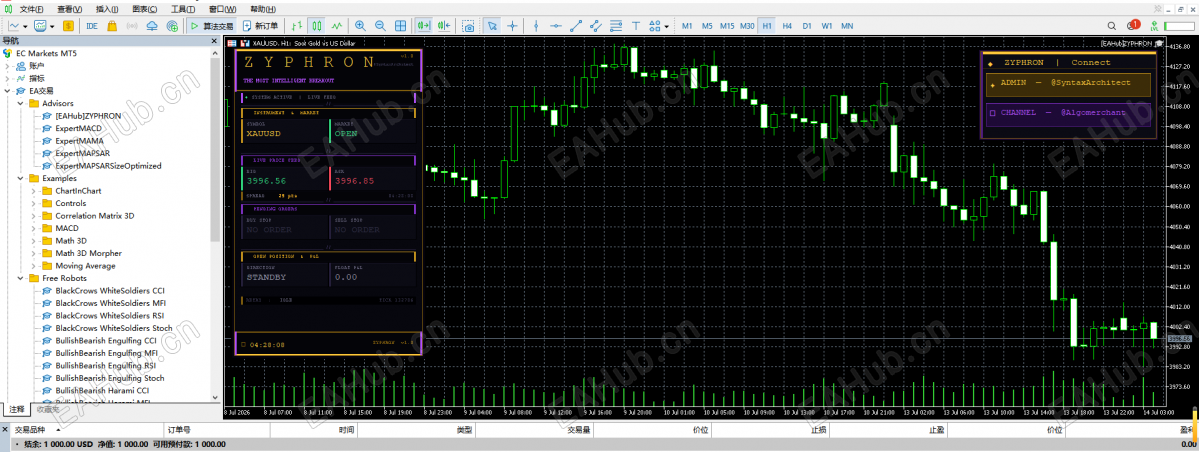This screenshot has width=1199, height=452.
Task: Select the vertical line drawing tool
Action: click(536, 25)
